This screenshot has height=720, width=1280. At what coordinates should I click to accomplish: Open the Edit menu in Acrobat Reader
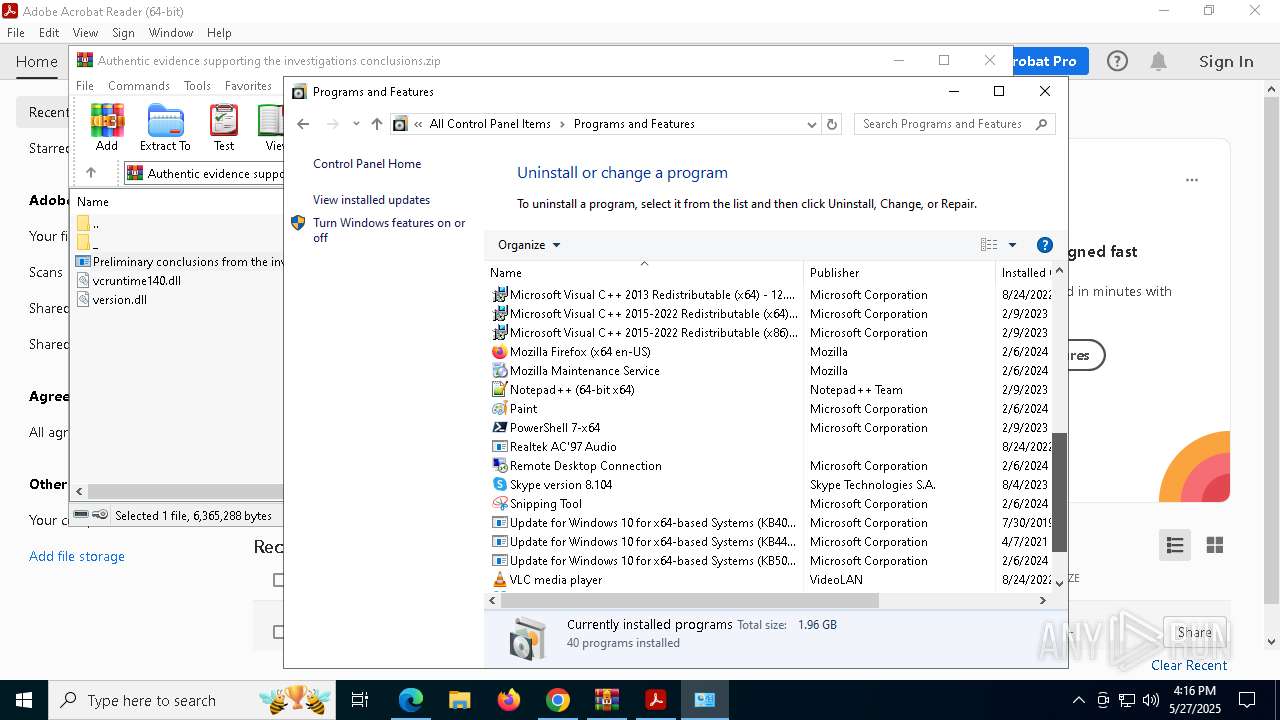coord(49,33)
